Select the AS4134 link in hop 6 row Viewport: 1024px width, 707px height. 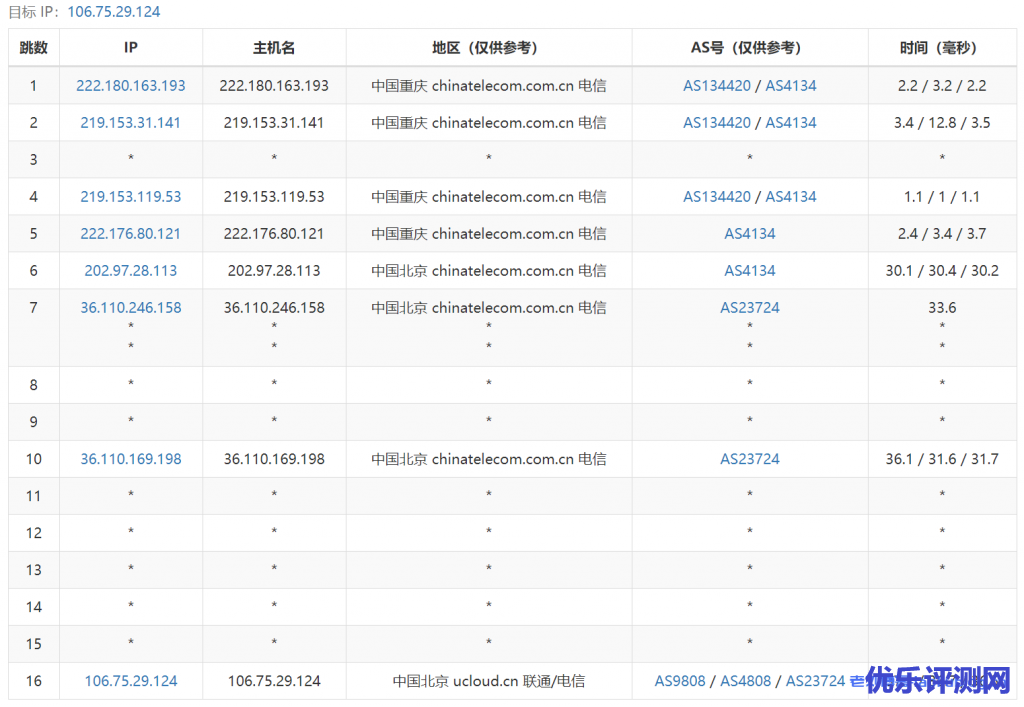pos(750,271)
